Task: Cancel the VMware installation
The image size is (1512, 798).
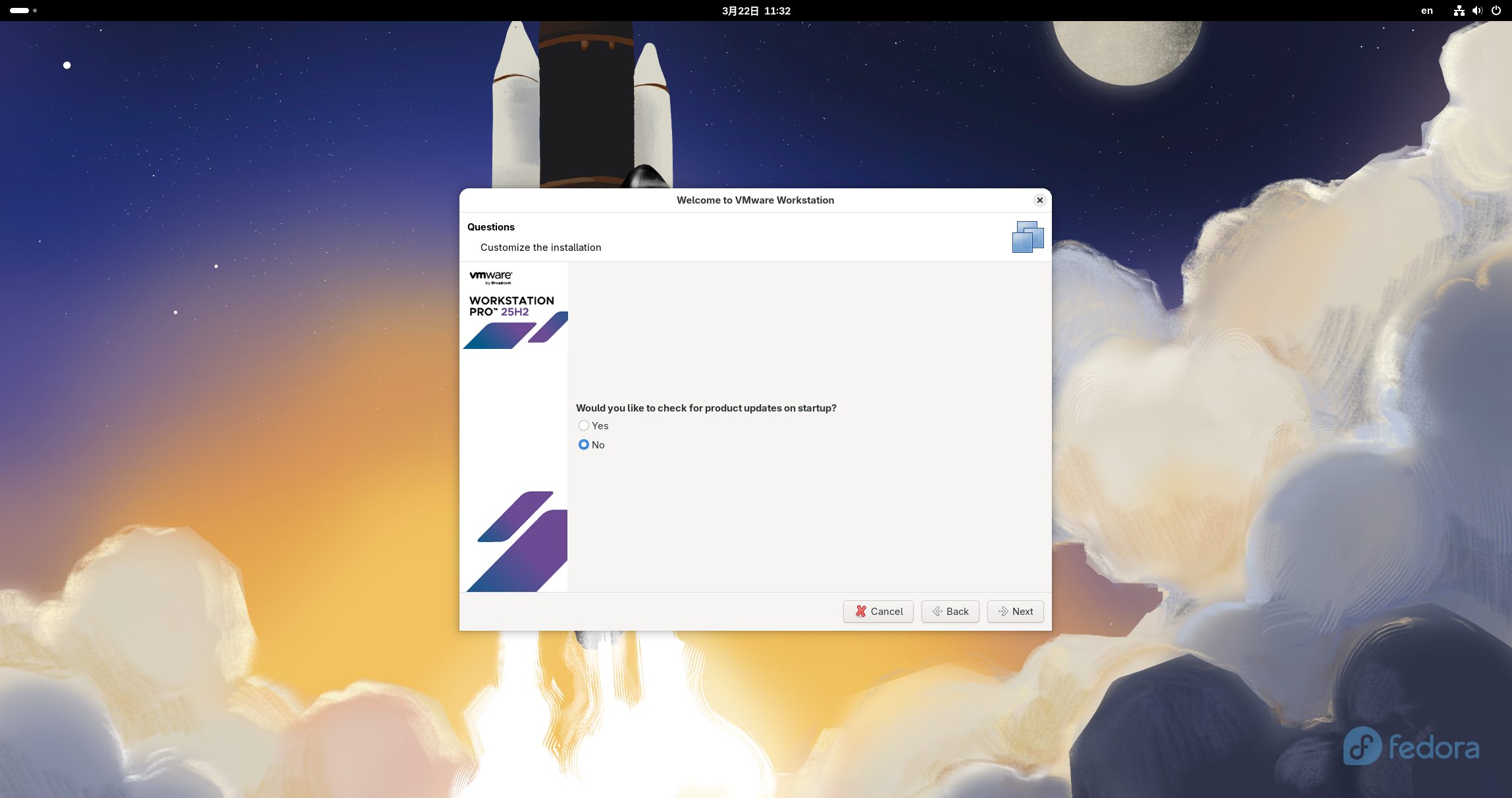Action: pyautogui.click(x=878, y=612)
